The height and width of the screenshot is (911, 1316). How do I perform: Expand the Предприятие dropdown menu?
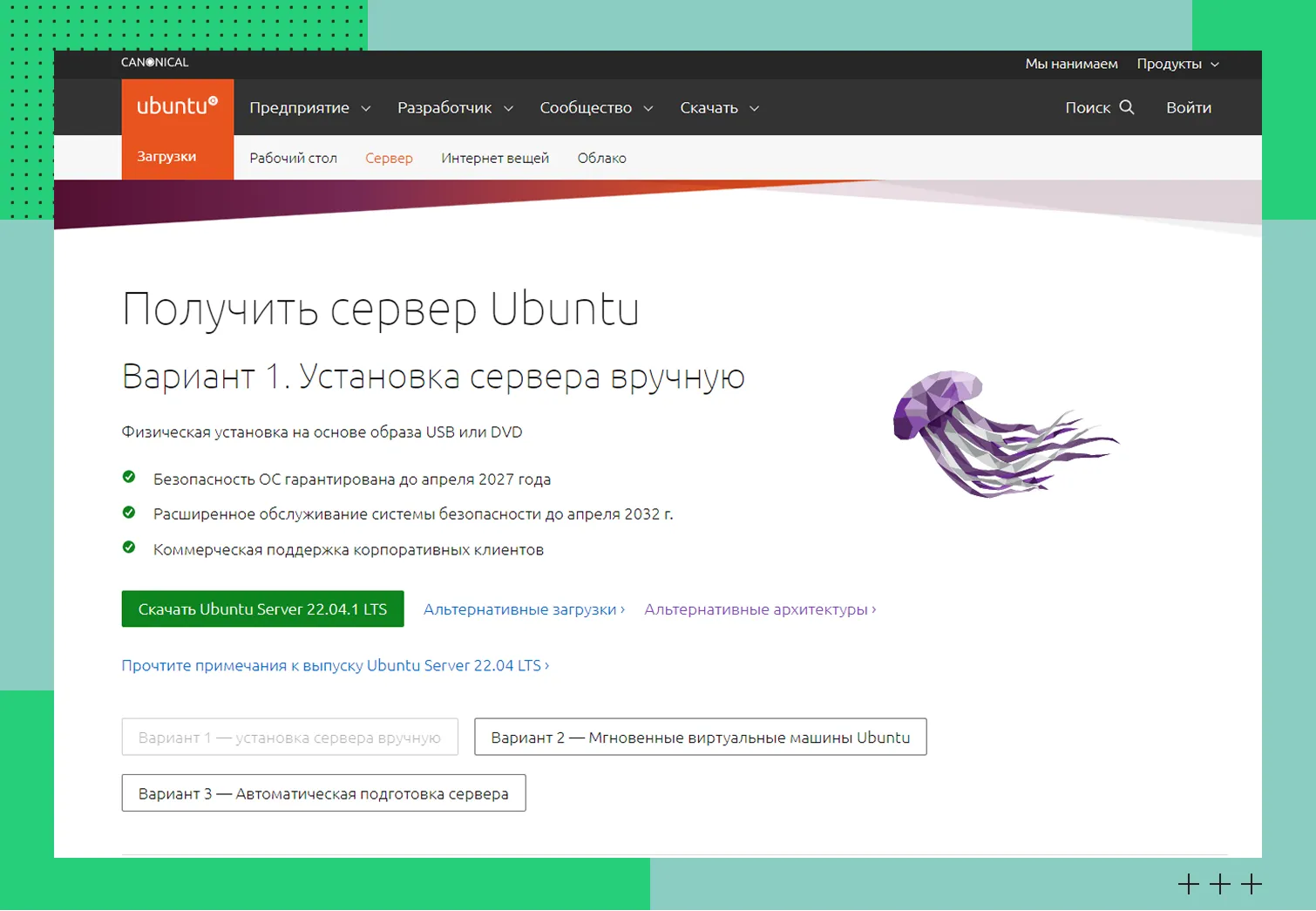[x=309, y=108]
